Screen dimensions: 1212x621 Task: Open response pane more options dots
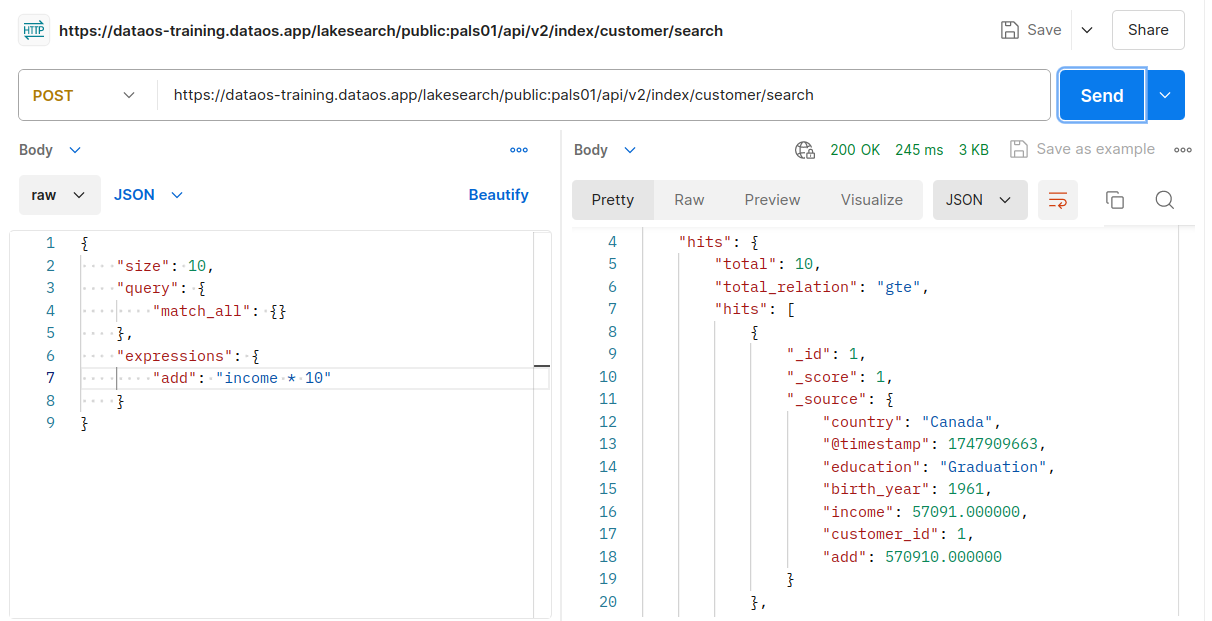1183,150
